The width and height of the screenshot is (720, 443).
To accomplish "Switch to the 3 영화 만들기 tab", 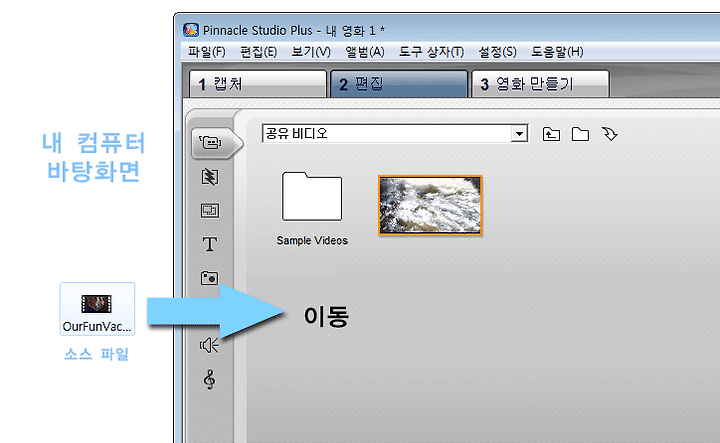I will click(540, 84).
